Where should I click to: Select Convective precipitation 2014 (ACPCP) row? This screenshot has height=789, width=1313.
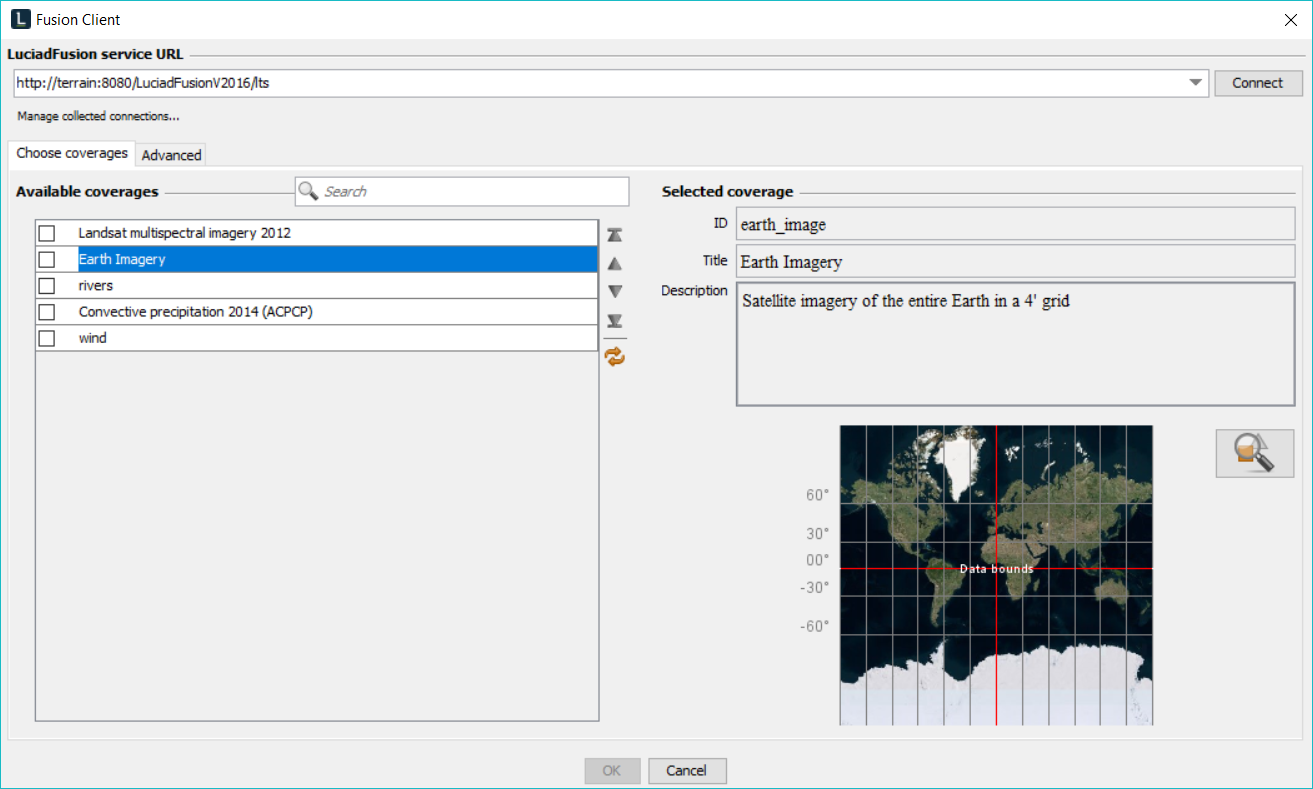pyautogui.click(x=316, y=312)
